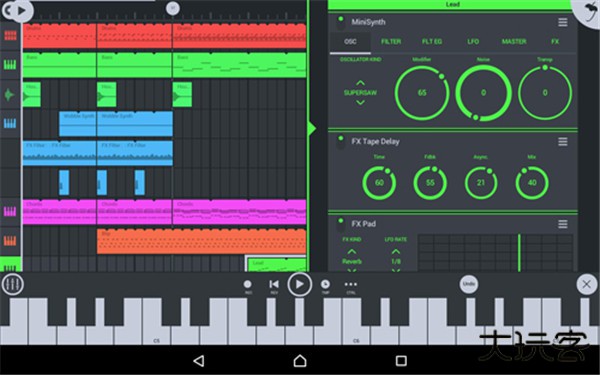
Task: Select the red Drums track icon
Action: (x=10, y=36)
